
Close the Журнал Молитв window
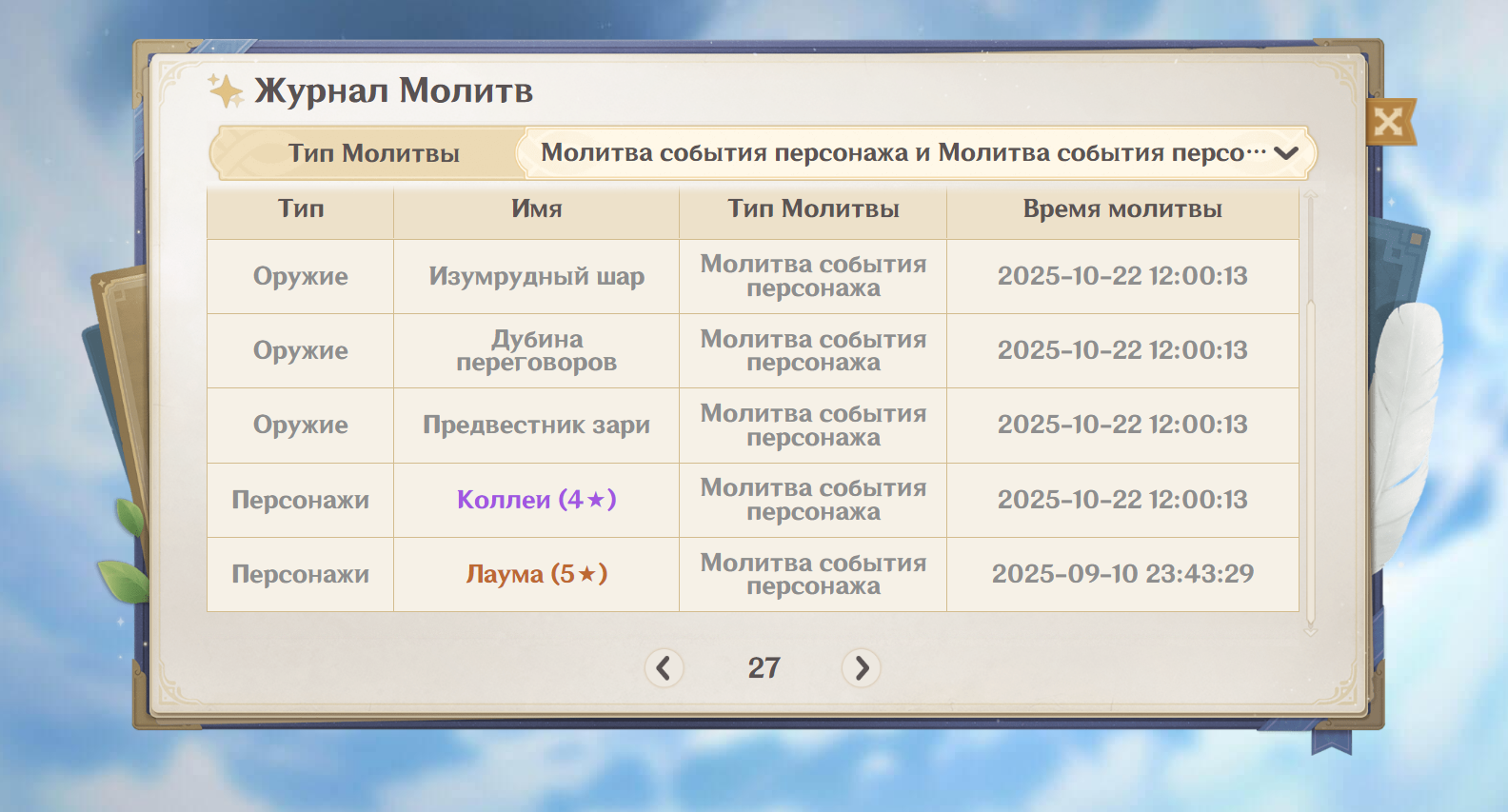[1389, 122]
